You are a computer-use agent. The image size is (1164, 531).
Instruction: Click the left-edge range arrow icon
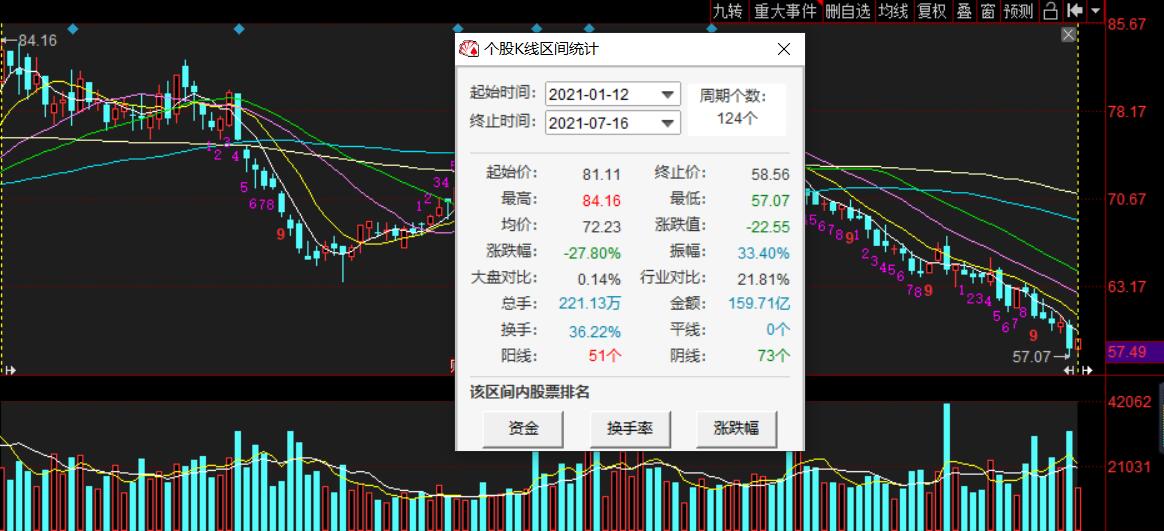[9, 370]
